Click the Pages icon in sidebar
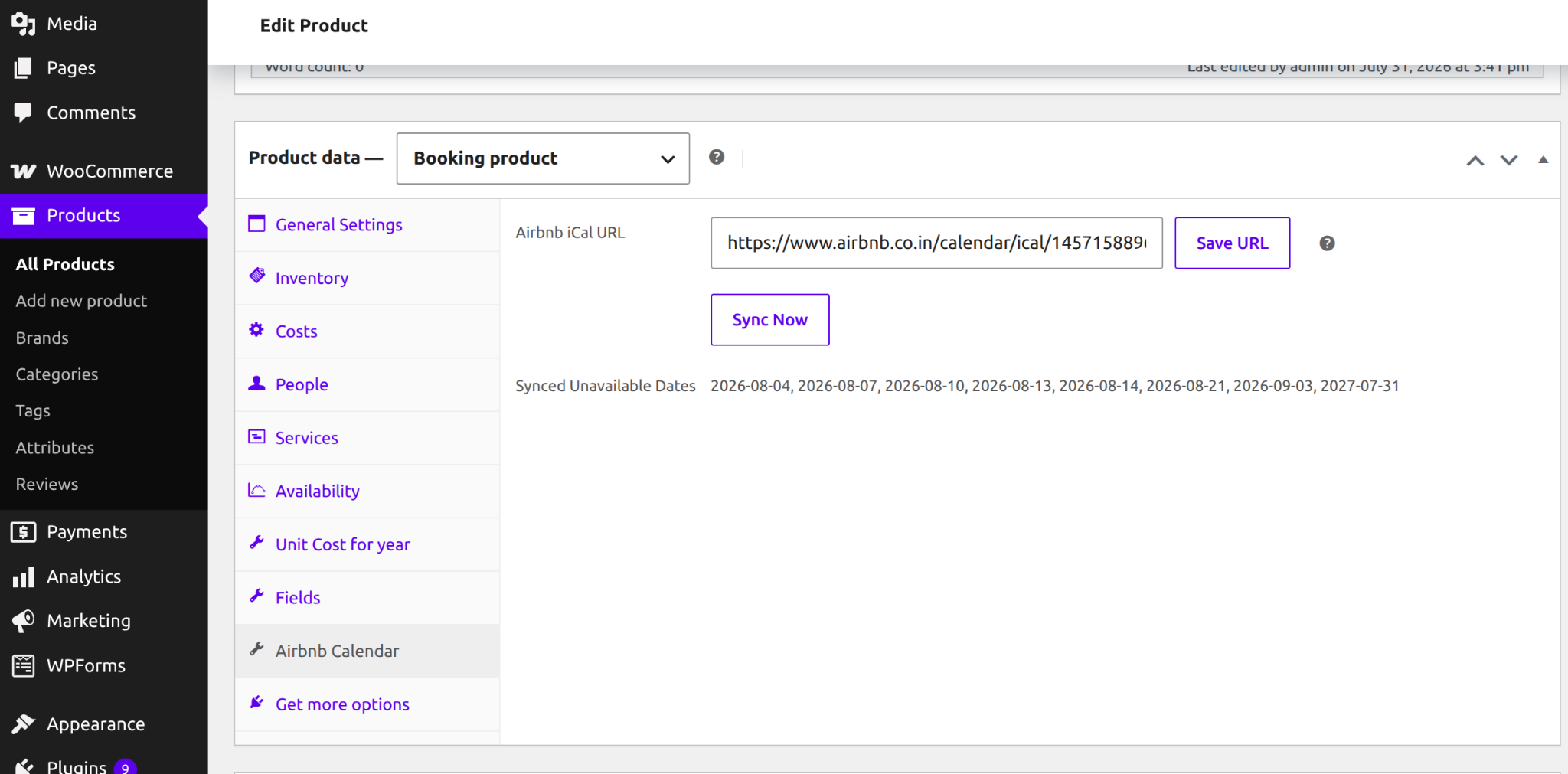This screenshot has width=1568, height=774. tap(23, 68)
